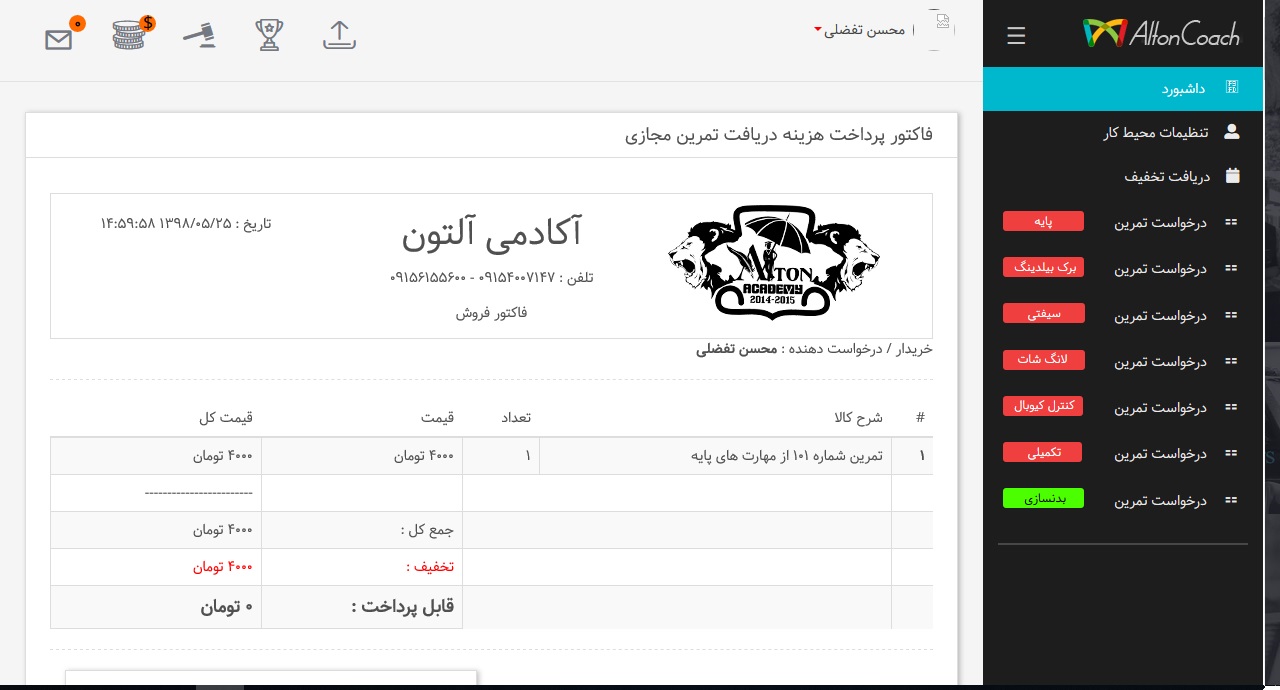Click the red تکمیلی badge
Image resolution: width=1280 pixels, height=690 pixels.
point(1043,453)
